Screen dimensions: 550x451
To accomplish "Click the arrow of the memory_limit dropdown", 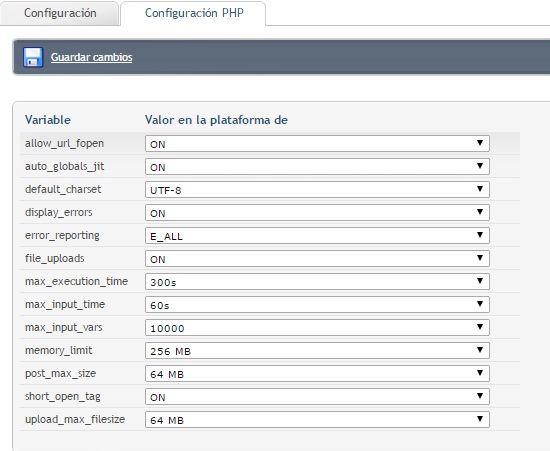I will [x=480, y=350].
